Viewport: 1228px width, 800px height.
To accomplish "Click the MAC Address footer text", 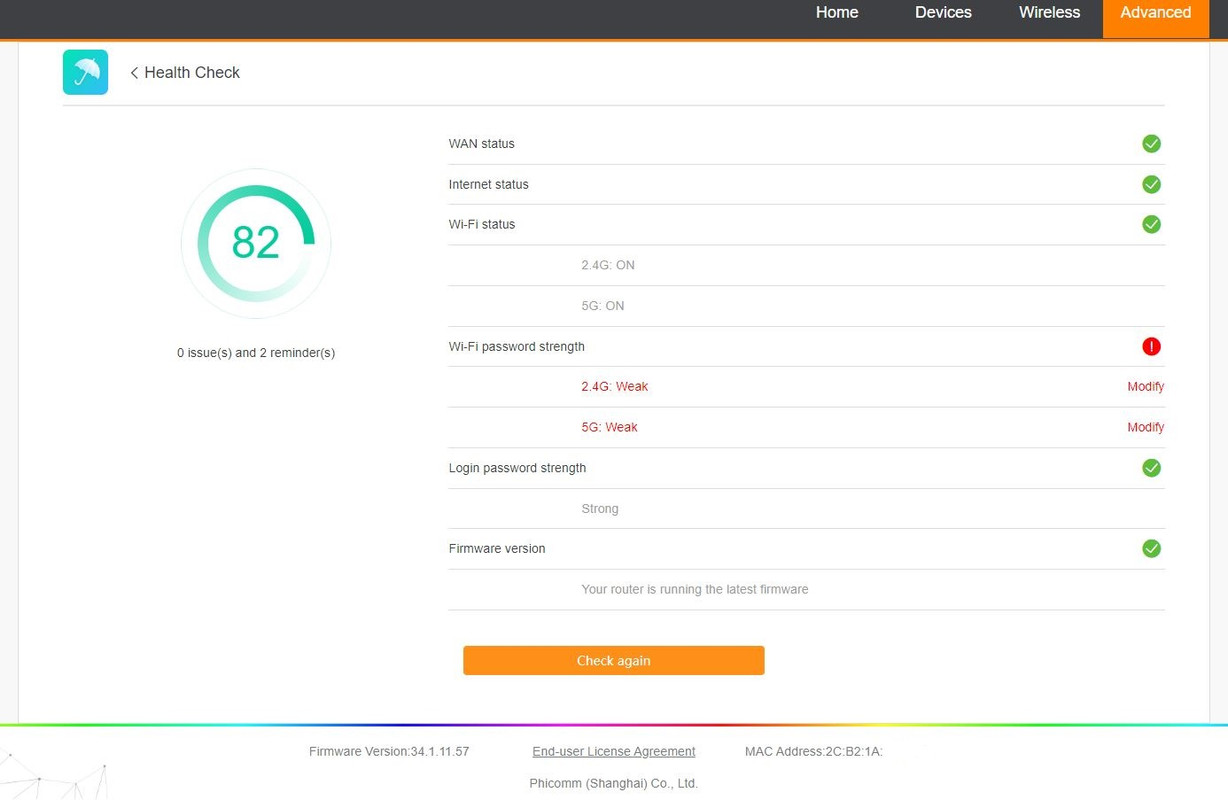I will (814, 751).
